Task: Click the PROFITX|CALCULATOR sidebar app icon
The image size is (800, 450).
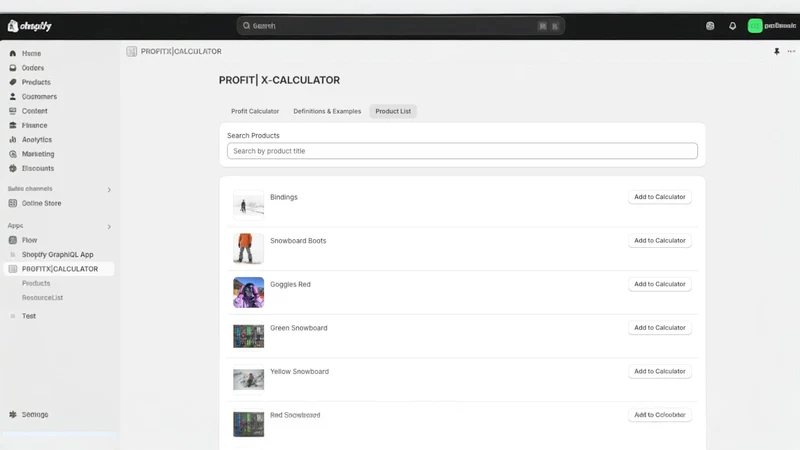Action: [13, 269]
